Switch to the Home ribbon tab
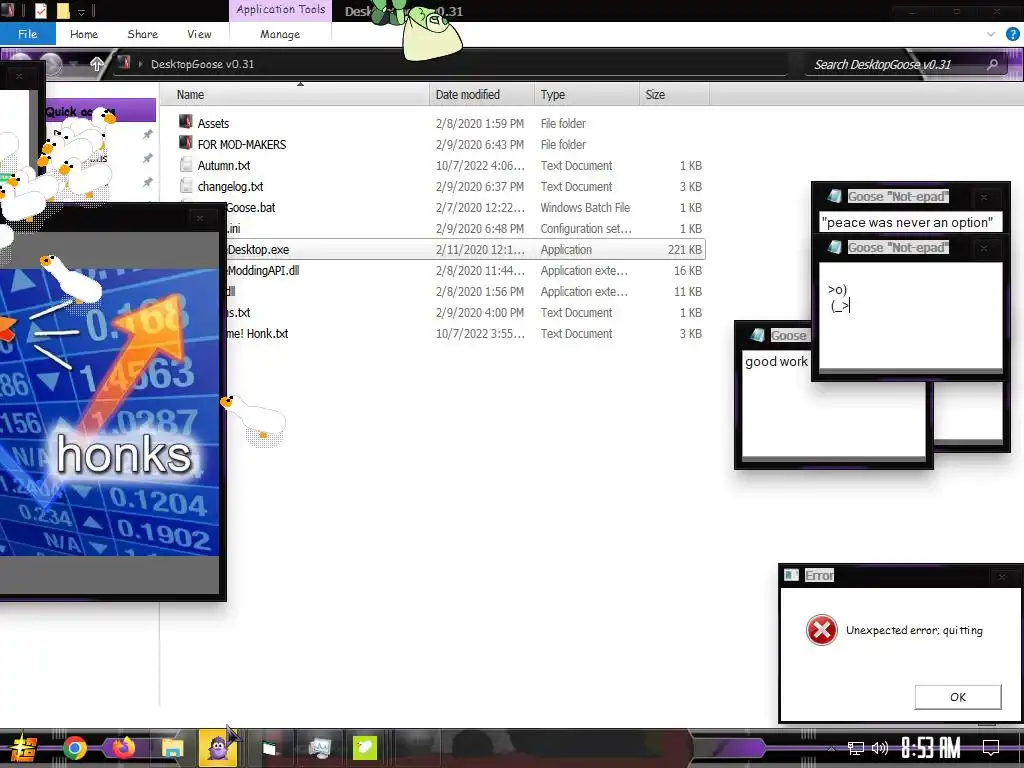 pos(84,34)
